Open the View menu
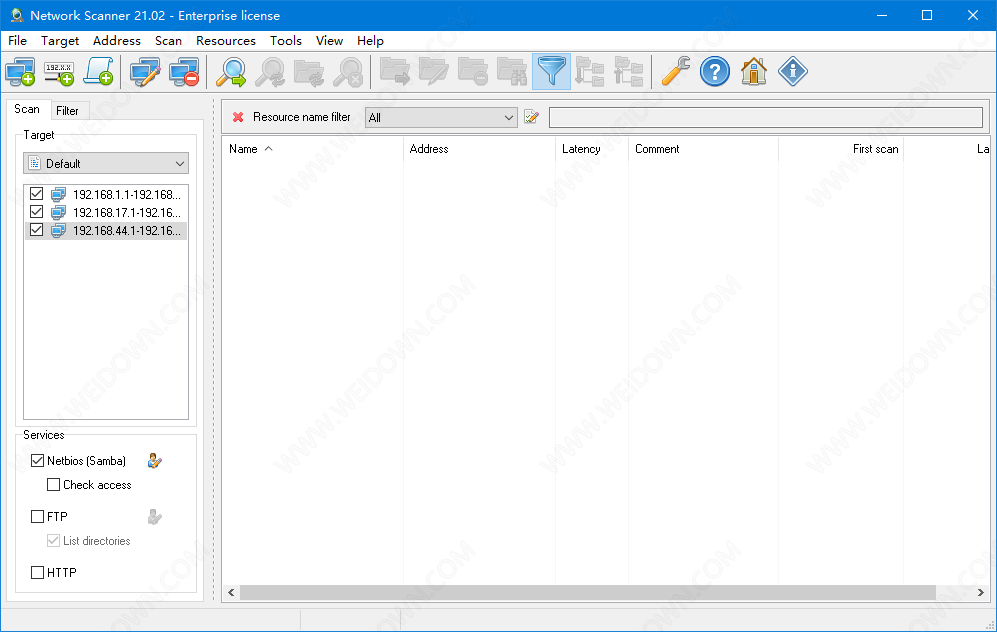 click(329, 41)
